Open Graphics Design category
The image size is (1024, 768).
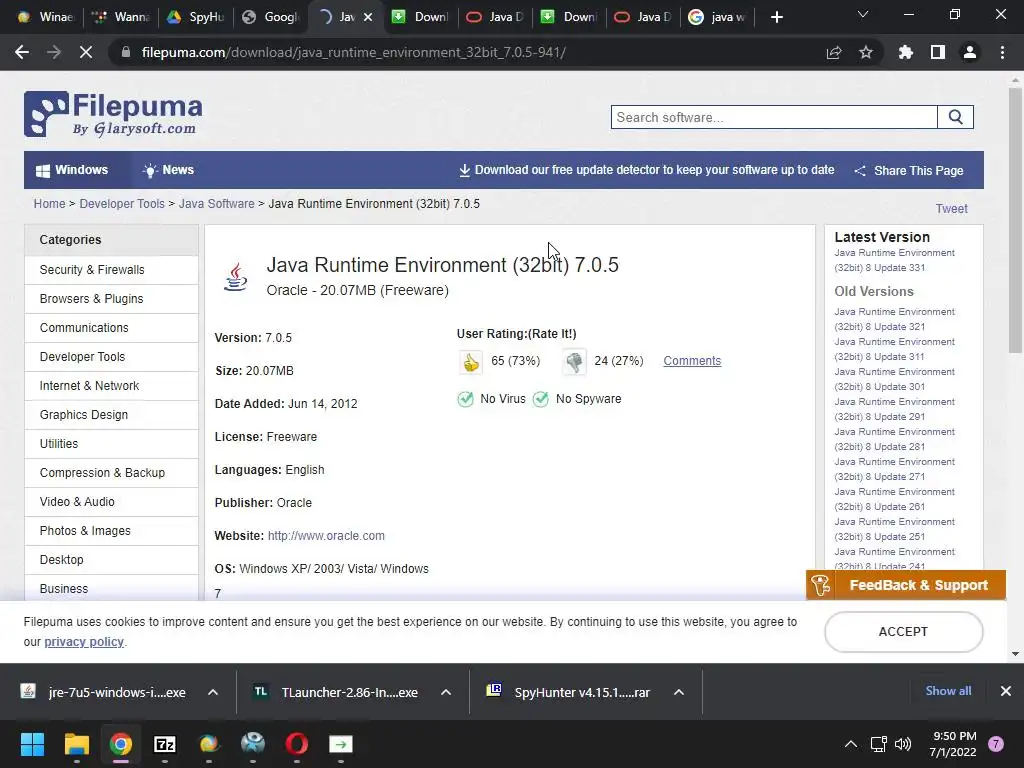(x=112, y=415)
